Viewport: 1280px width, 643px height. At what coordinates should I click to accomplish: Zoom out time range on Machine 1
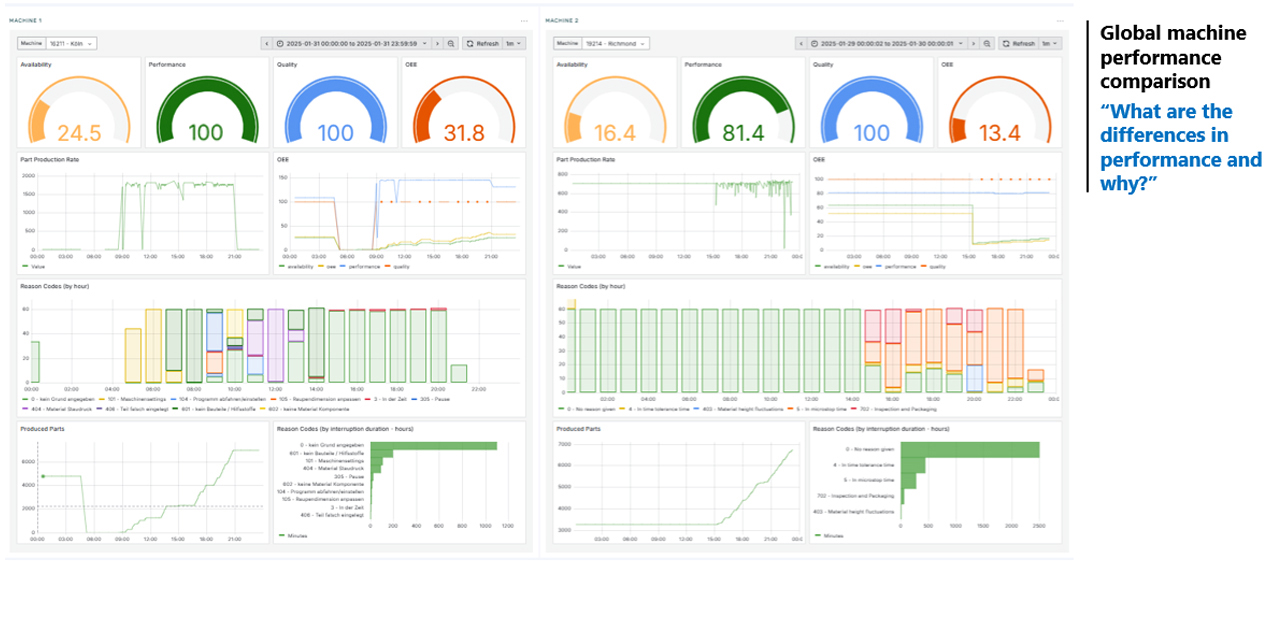pos(451,44)
